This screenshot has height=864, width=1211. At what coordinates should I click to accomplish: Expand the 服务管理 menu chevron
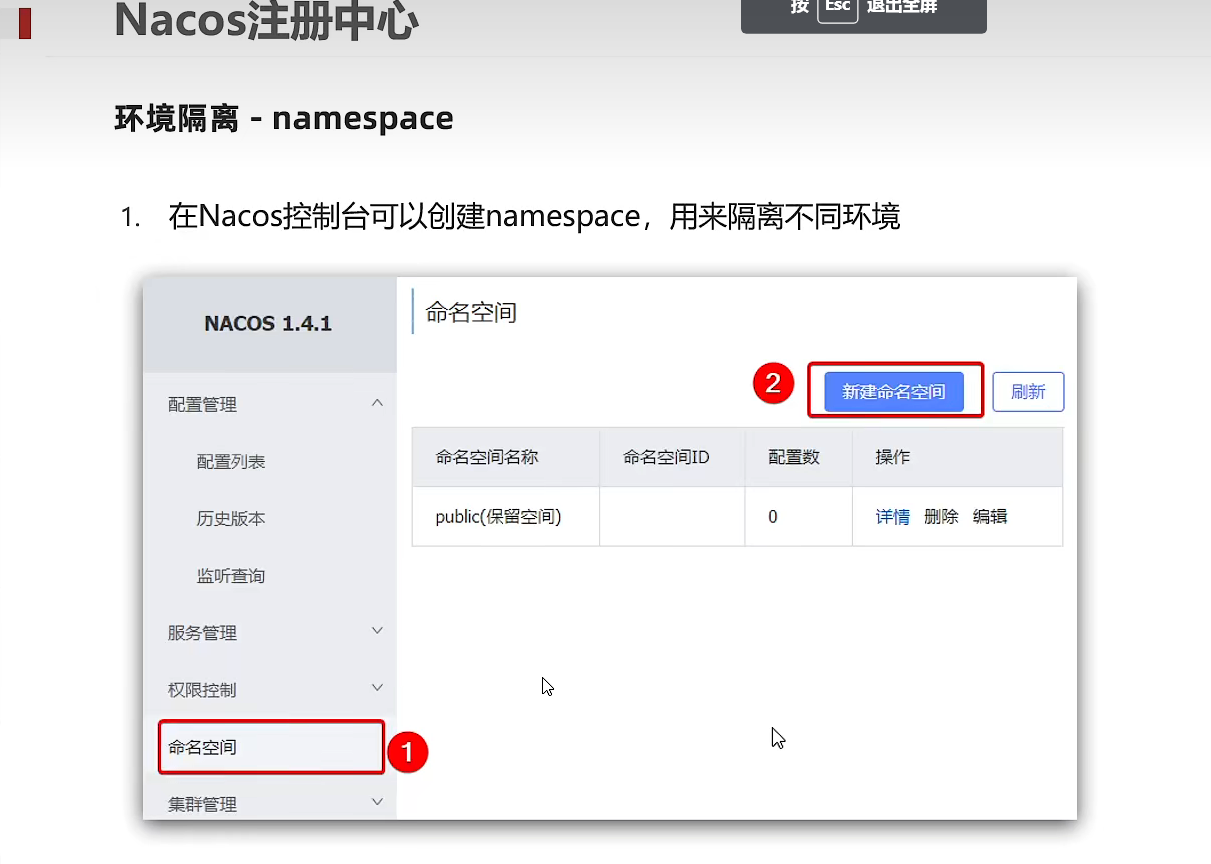pos(377,631)
